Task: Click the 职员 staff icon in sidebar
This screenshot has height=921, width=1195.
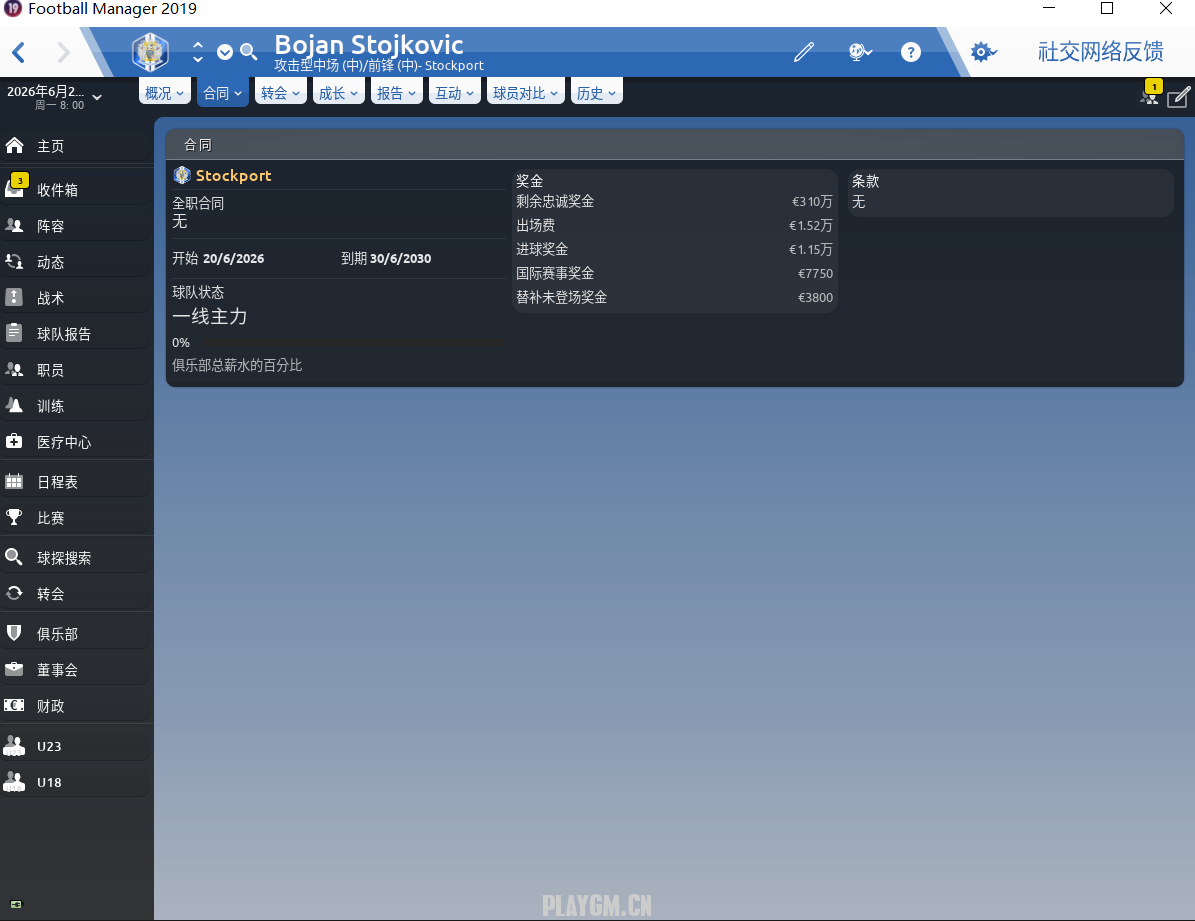Action: pos(14,370)
